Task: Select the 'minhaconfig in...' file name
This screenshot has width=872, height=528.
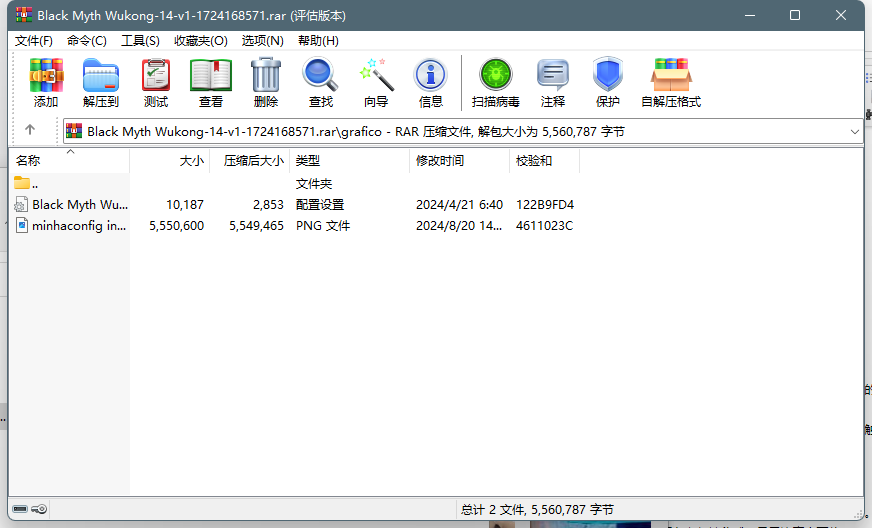Action: [x=79, y=226]
